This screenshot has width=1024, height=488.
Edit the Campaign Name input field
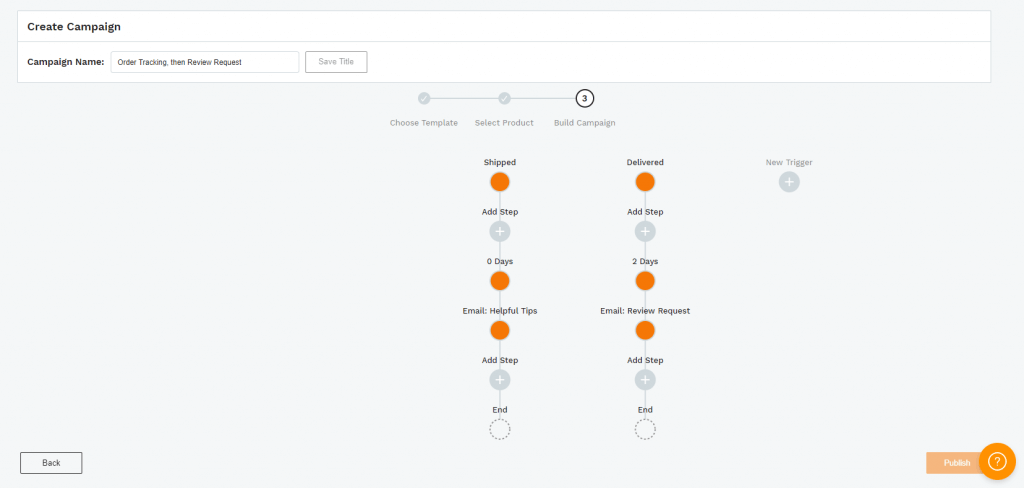tap(205, 62)
